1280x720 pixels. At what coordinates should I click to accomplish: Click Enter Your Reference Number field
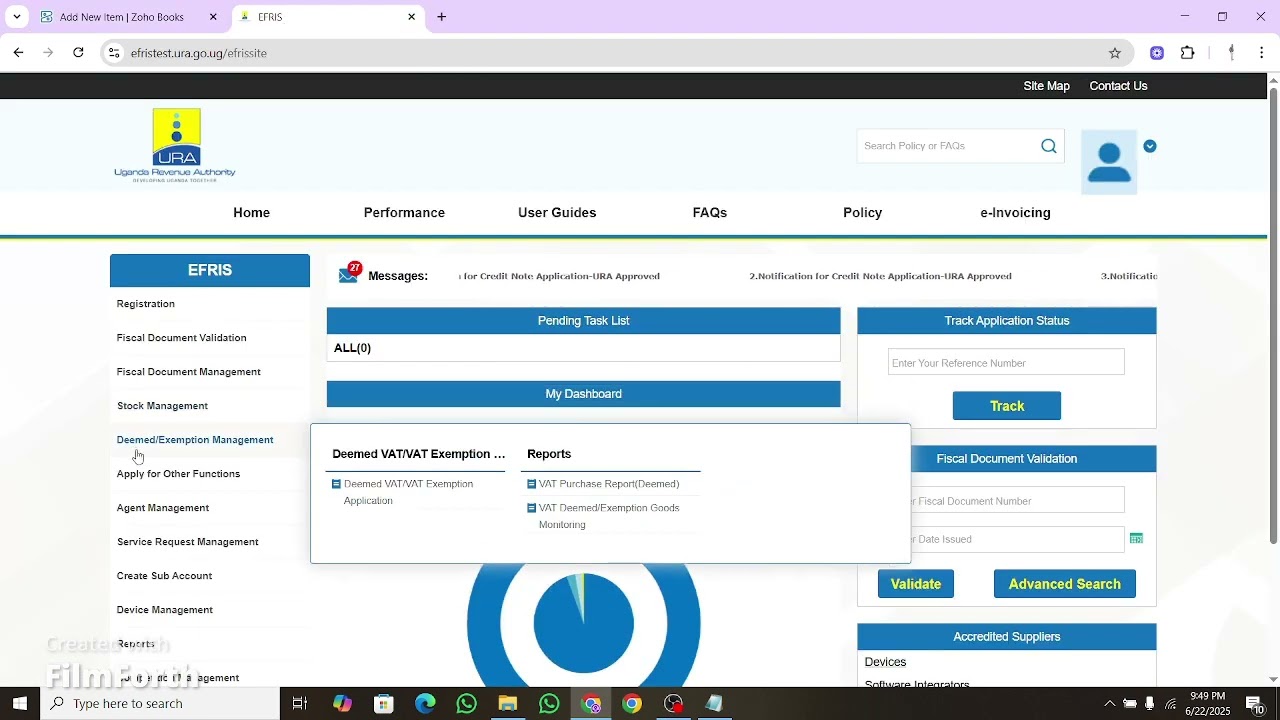1006,363
